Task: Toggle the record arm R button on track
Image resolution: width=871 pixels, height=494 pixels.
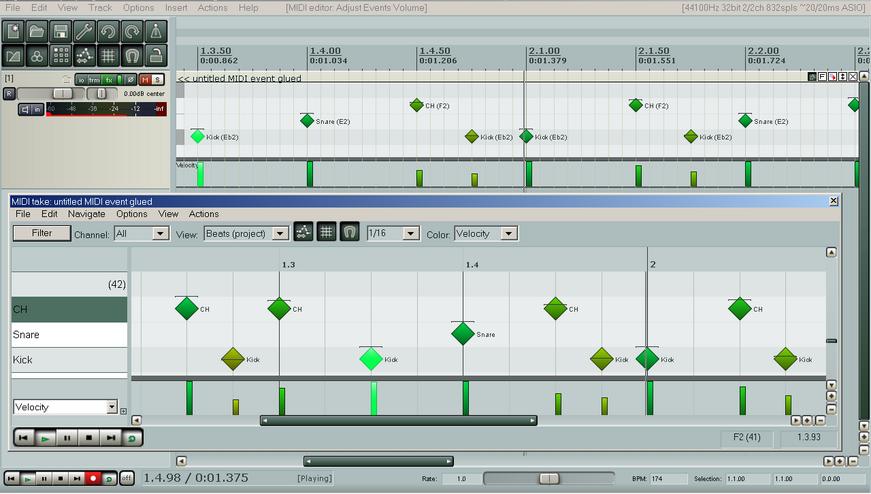Action: click(x=9, y=94)
